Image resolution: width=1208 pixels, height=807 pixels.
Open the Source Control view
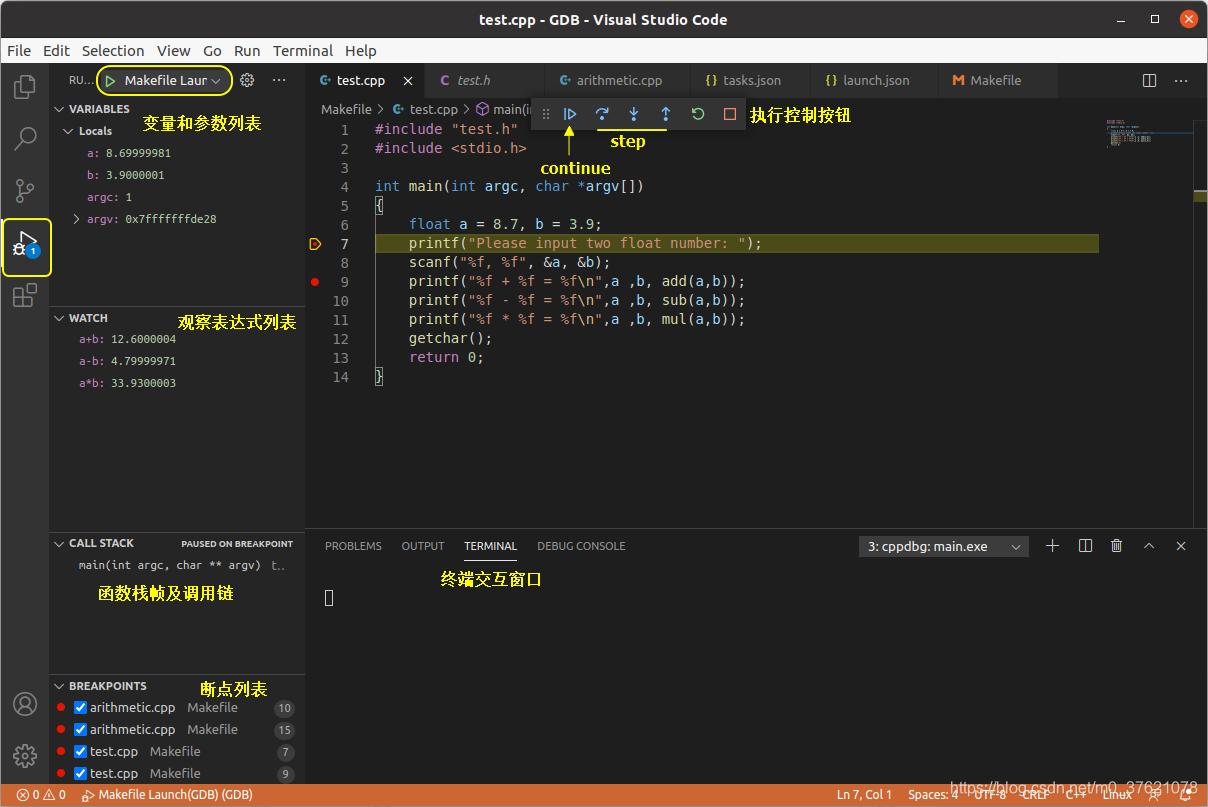tap(25, 190)
